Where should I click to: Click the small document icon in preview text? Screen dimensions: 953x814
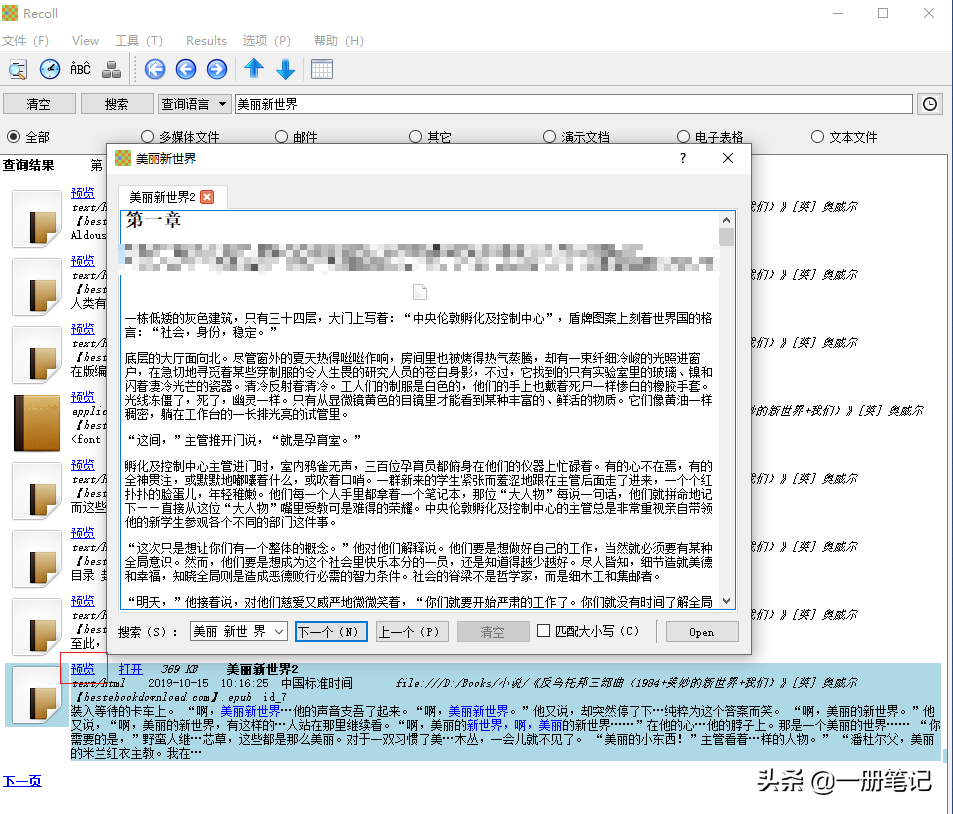pos(420,292)
